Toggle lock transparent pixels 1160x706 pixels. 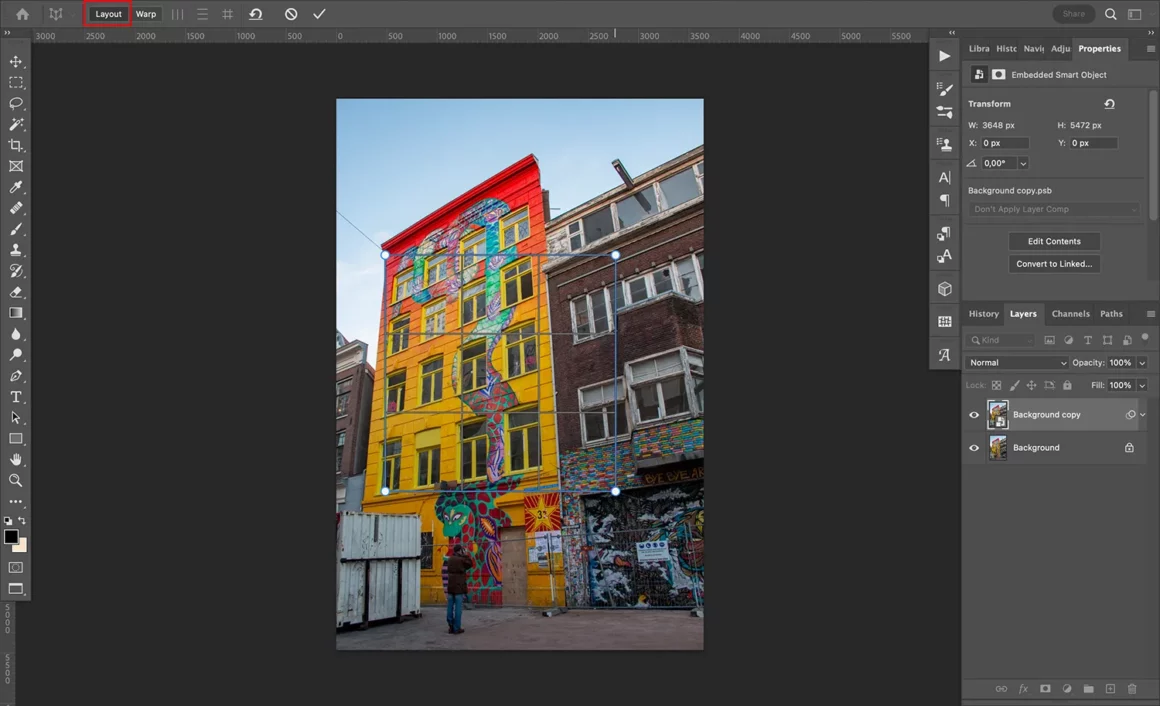(997, 386)
